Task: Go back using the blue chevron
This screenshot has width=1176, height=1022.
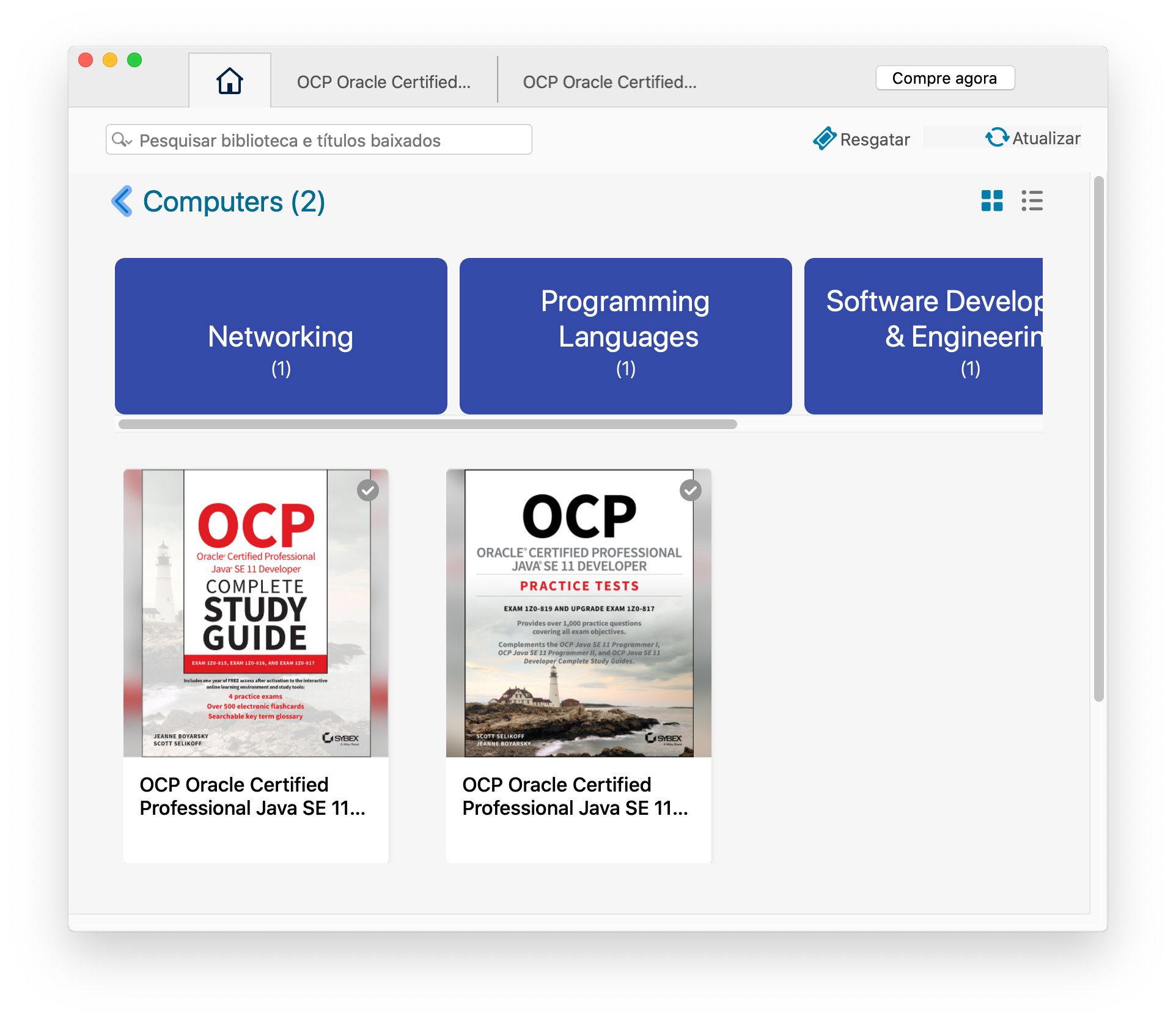Action: click(x=122, y=201)
